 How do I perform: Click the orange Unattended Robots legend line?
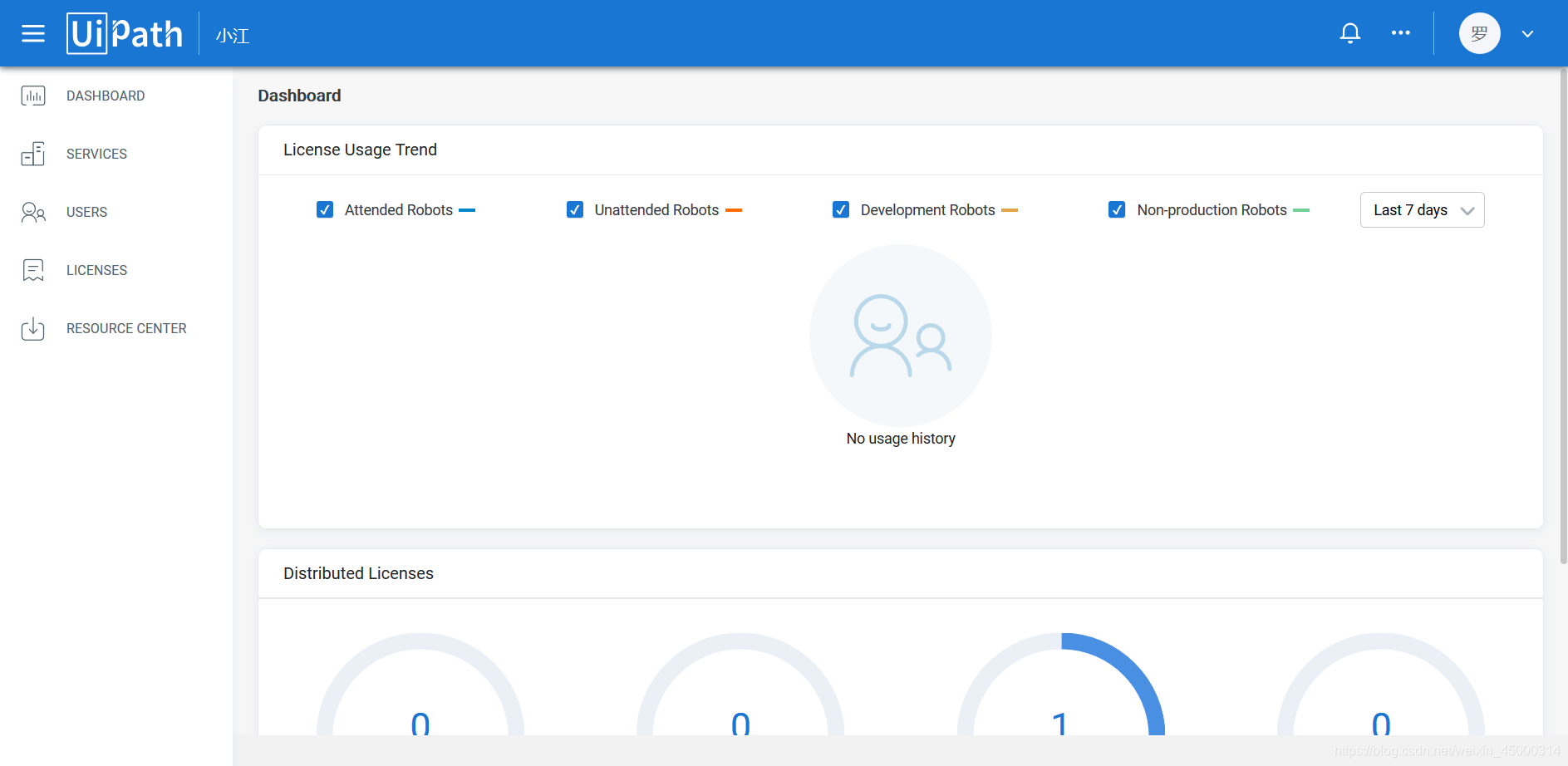pos(734,210)
